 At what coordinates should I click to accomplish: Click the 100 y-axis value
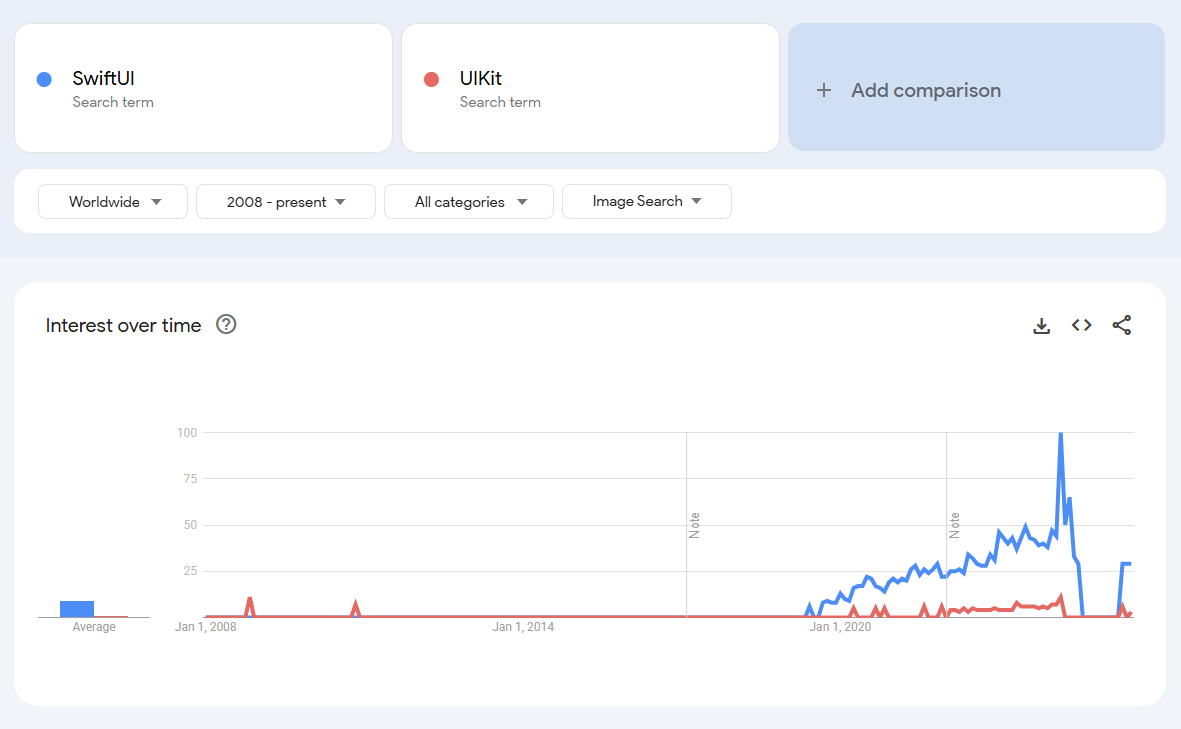(187, 432)
